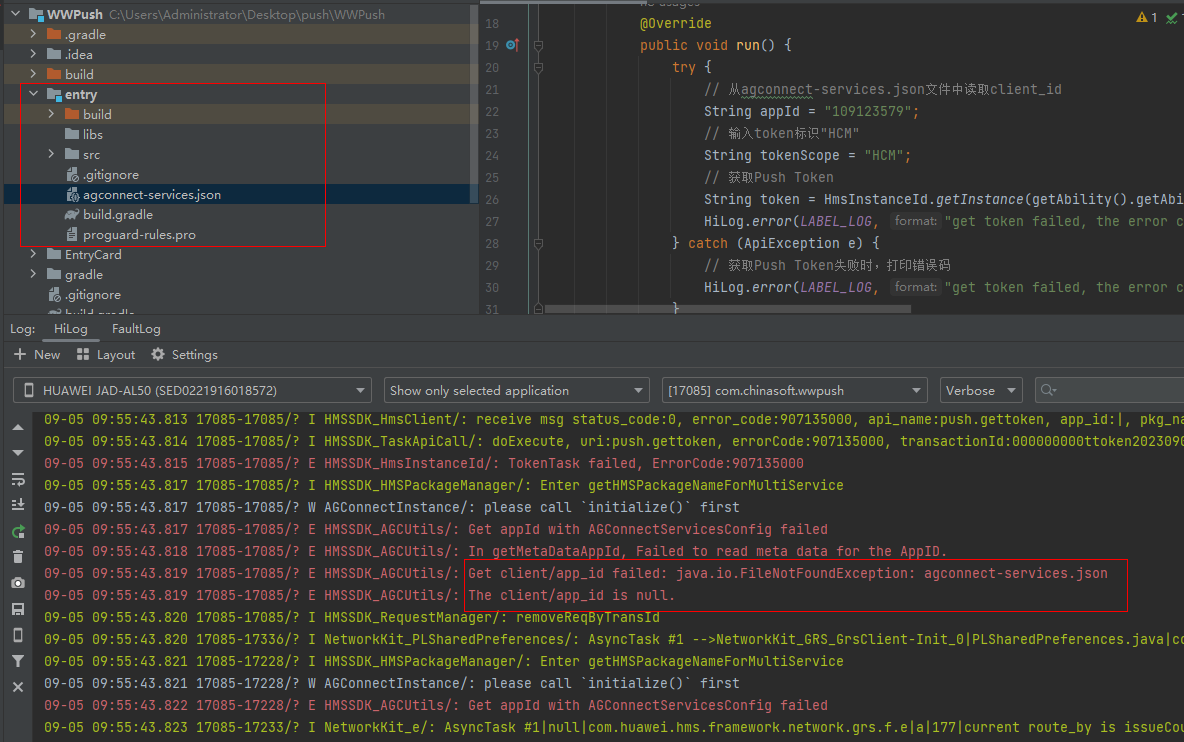This screenshot has width=1184, height=742.
Task: Click the warning indicator in the editor corner
Action: [1147, 17]
